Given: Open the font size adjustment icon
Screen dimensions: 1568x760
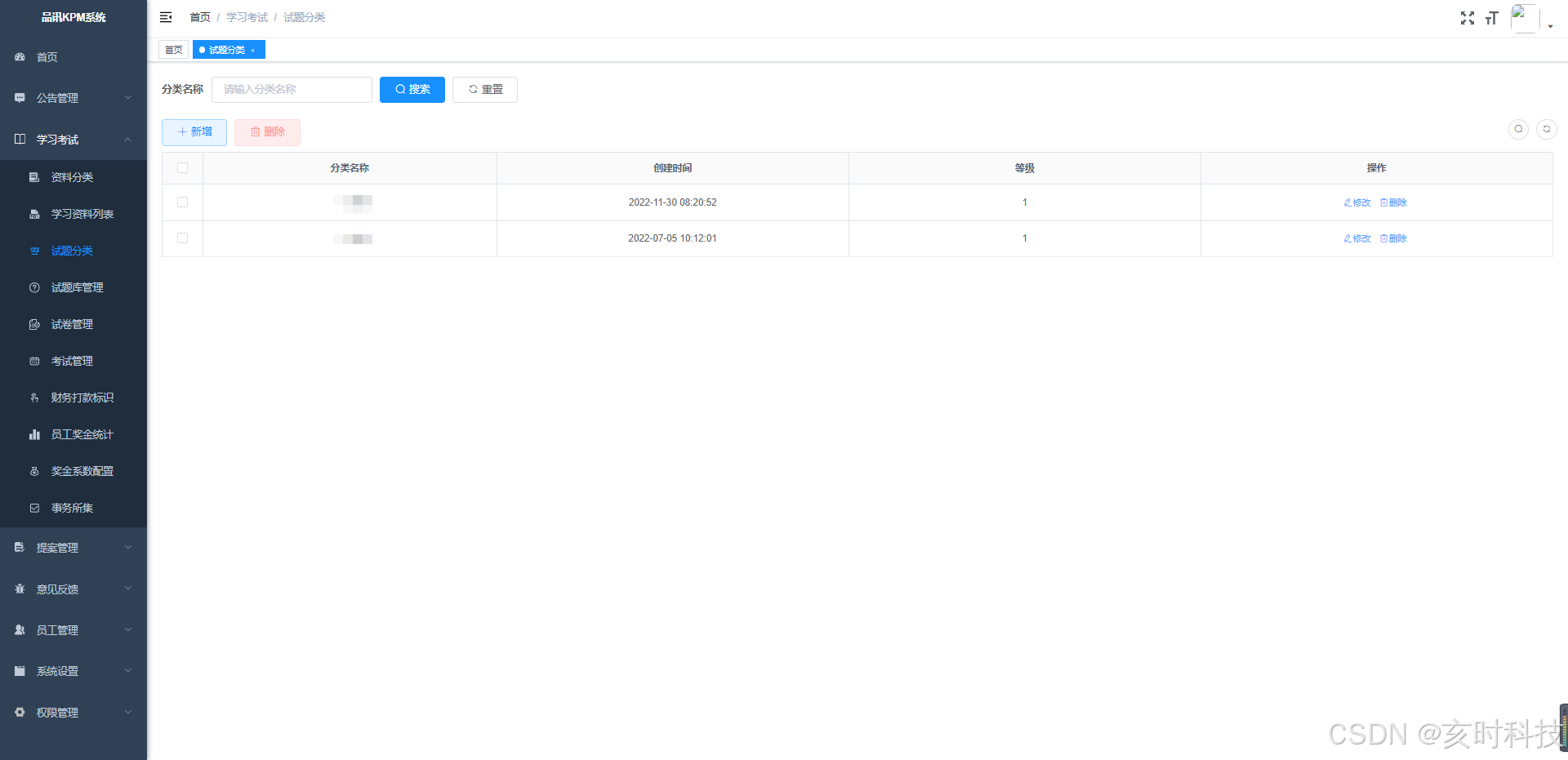Looking at the screenshot, I should tap(1492, 18).
